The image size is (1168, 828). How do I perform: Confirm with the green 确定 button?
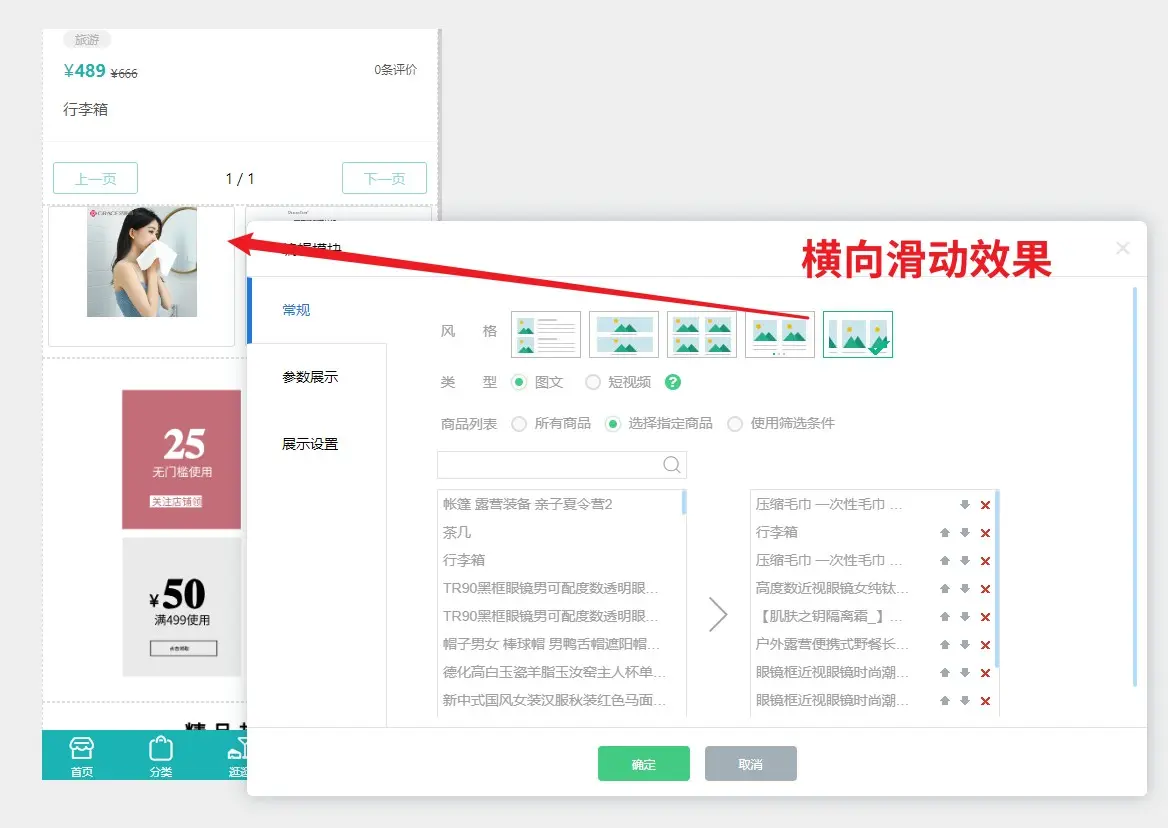(644, 764)
